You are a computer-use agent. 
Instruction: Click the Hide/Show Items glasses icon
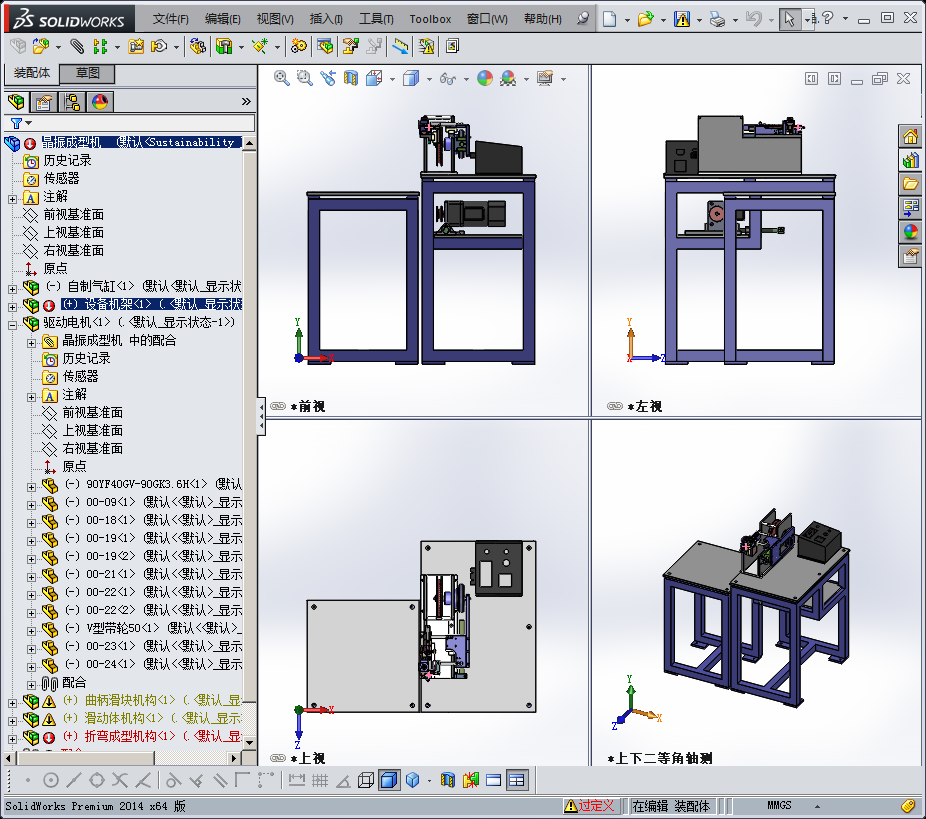click(x=448, y=78)
